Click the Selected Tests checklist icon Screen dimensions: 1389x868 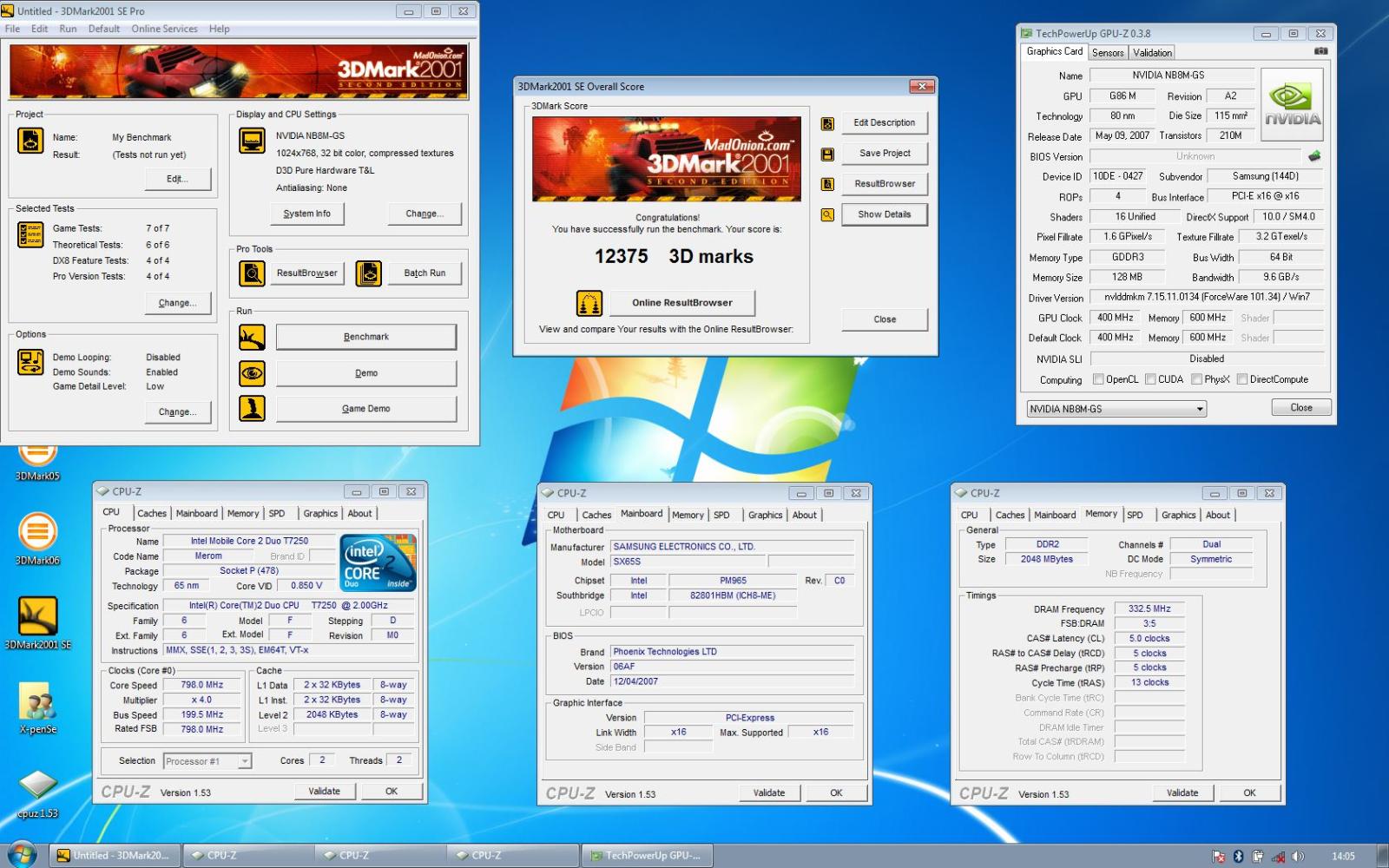pos(30,235)
